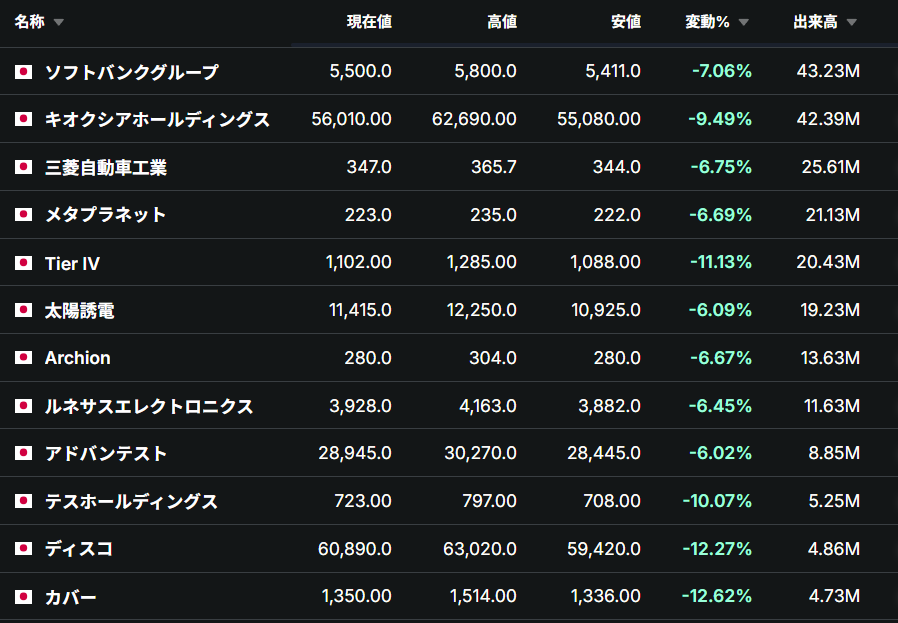The height and width of the screenshot is (623, 898).
Task: Open the 変動% column sort dropdown arrow
Action: (x=743, y=22)
